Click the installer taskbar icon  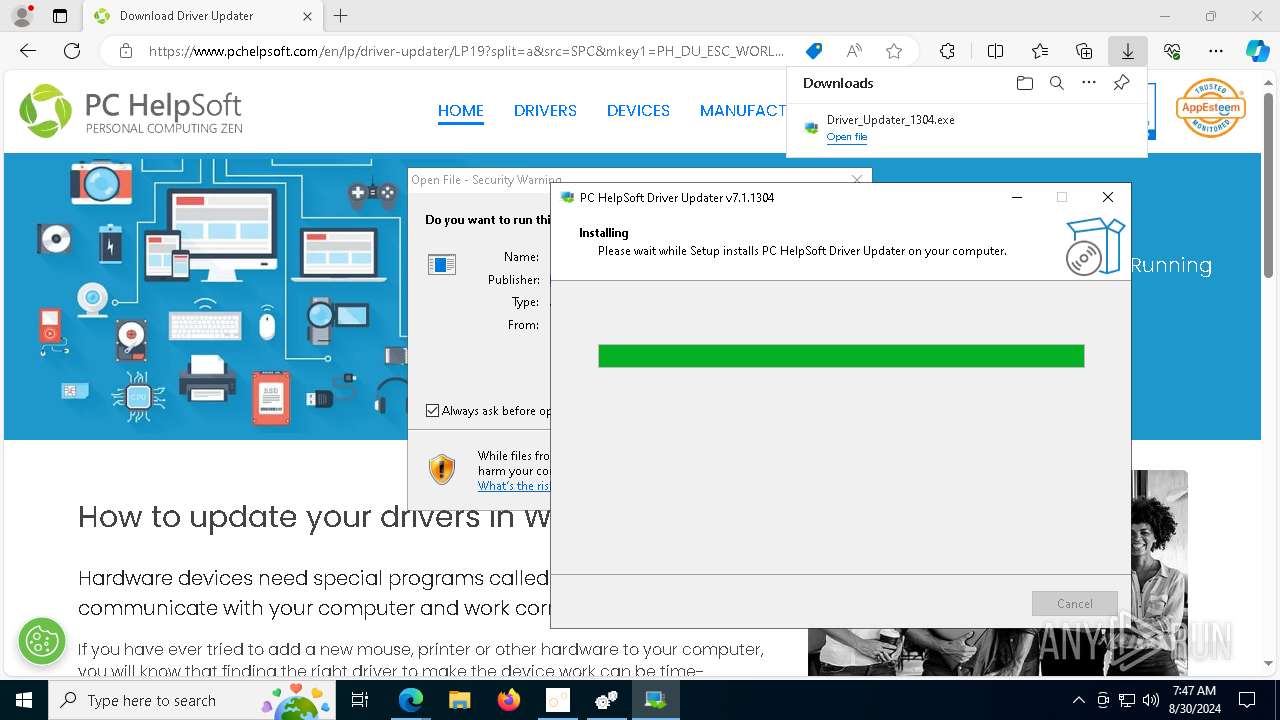point(656,700)
